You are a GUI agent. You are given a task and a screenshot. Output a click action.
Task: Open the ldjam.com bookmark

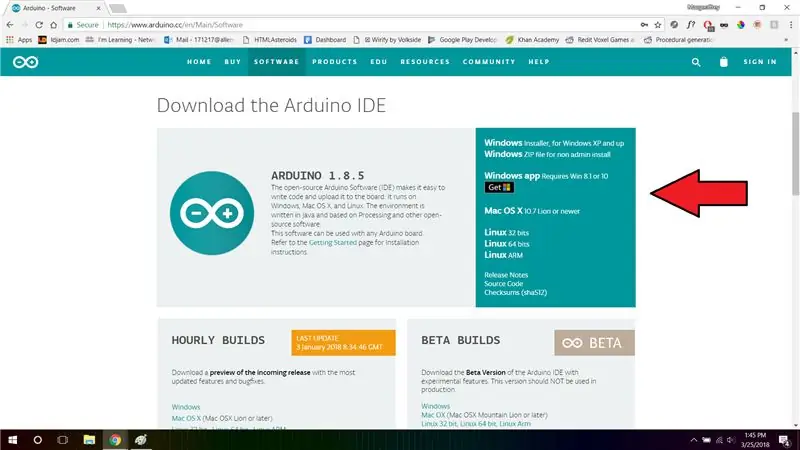point(59,40)
